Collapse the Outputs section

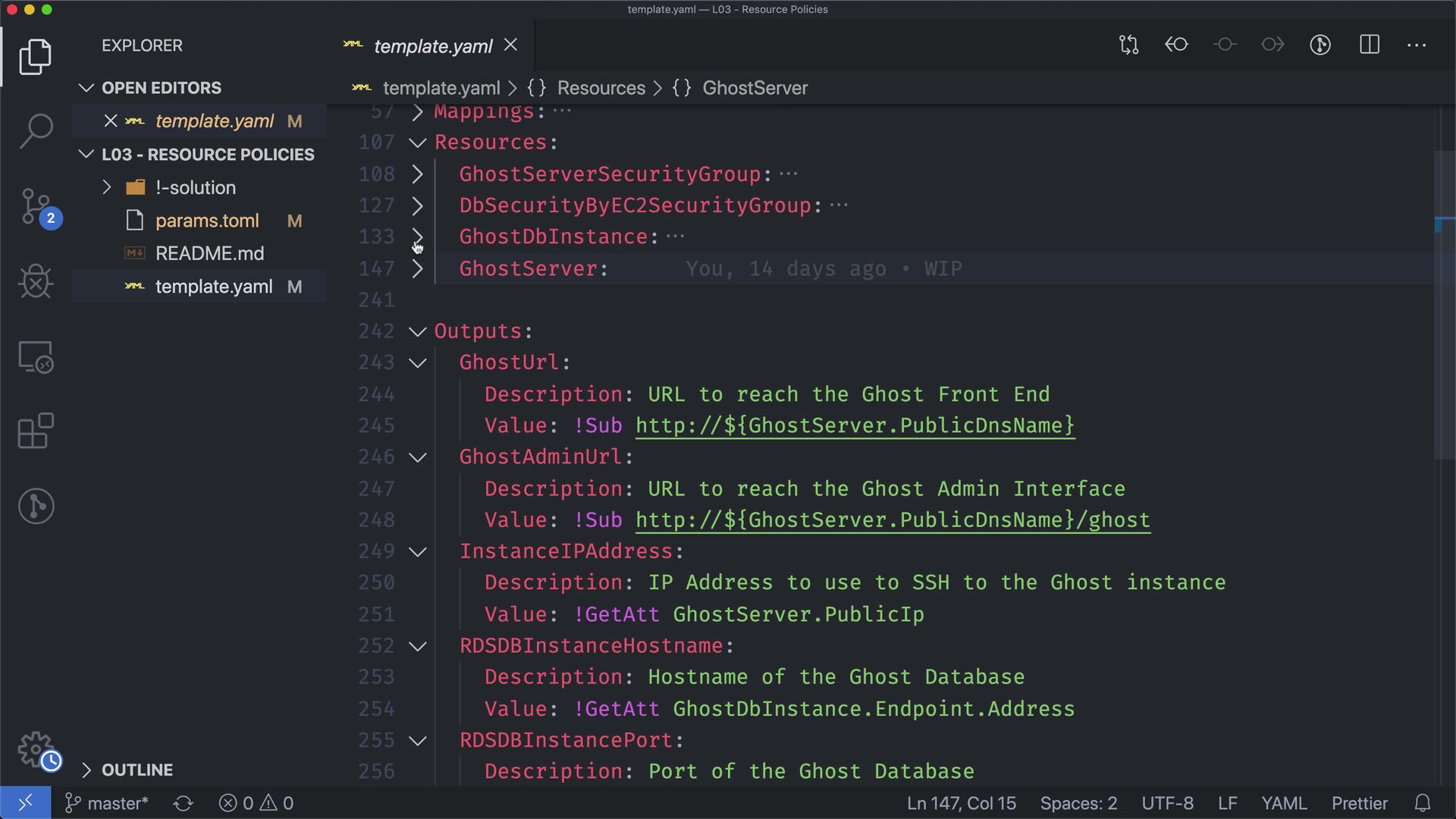417,331
